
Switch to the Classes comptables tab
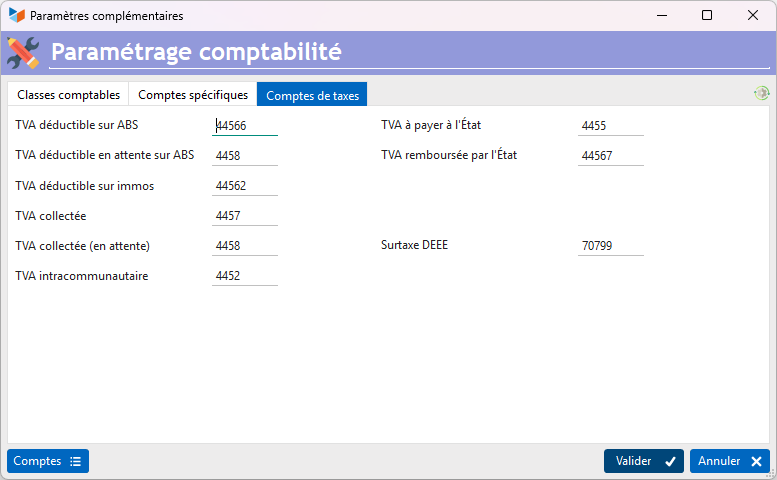point(68,95)
